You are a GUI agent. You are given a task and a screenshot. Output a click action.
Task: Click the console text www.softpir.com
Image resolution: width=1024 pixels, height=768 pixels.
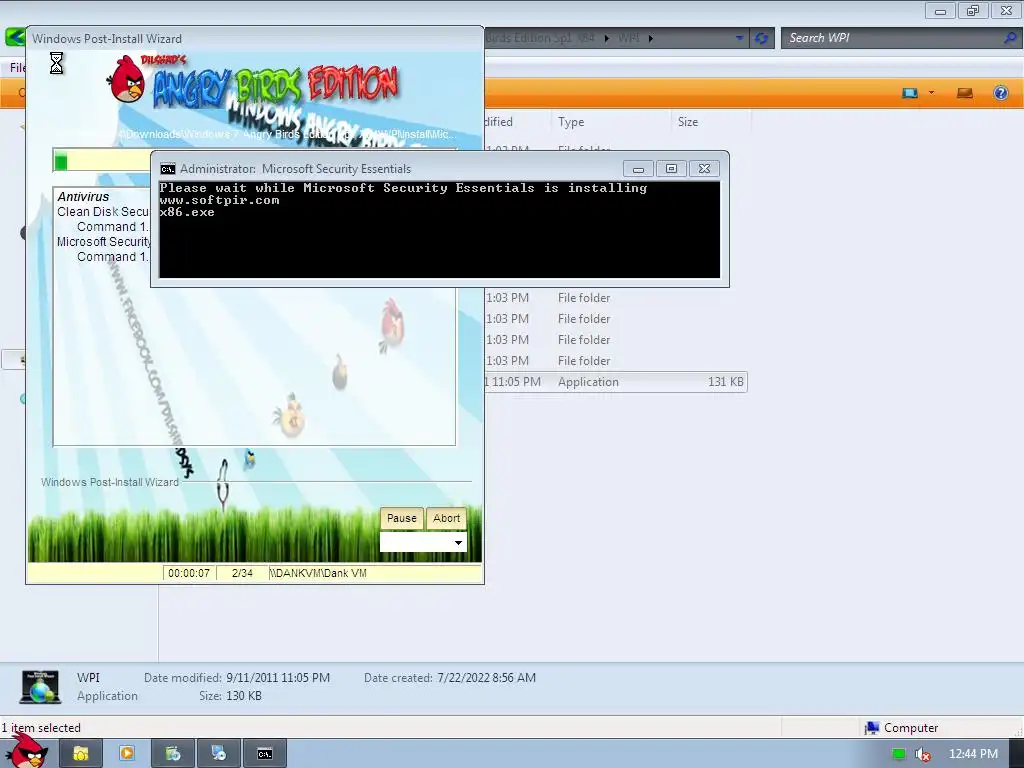tap(219, 200)
